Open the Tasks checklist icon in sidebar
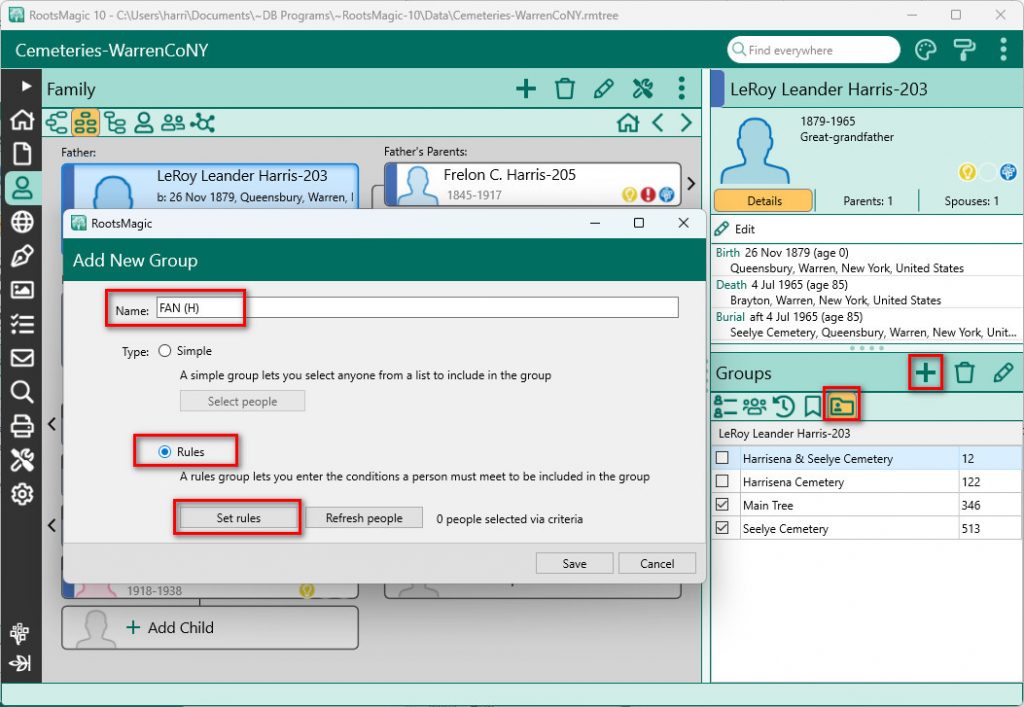This screenshot has width=1024, height=707. click(x=22, y=324)
